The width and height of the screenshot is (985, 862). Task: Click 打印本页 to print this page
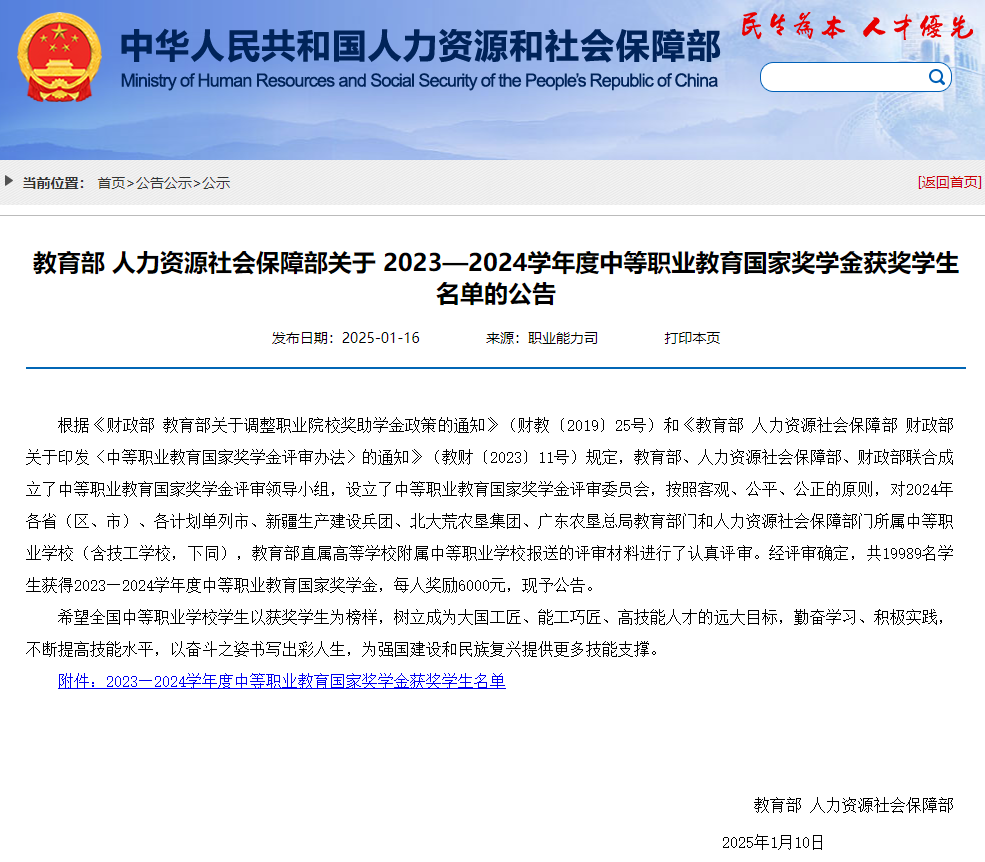coord(691,337)
